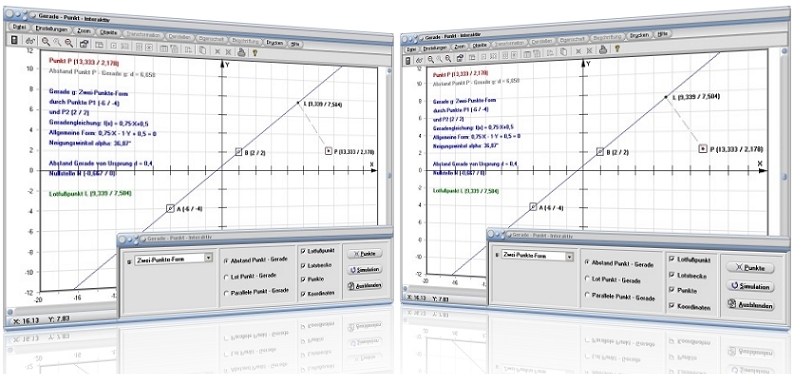Click the zoom-in magnifier in the left window
The height and width of the screenshot is (374, 794).
(46, 42)
